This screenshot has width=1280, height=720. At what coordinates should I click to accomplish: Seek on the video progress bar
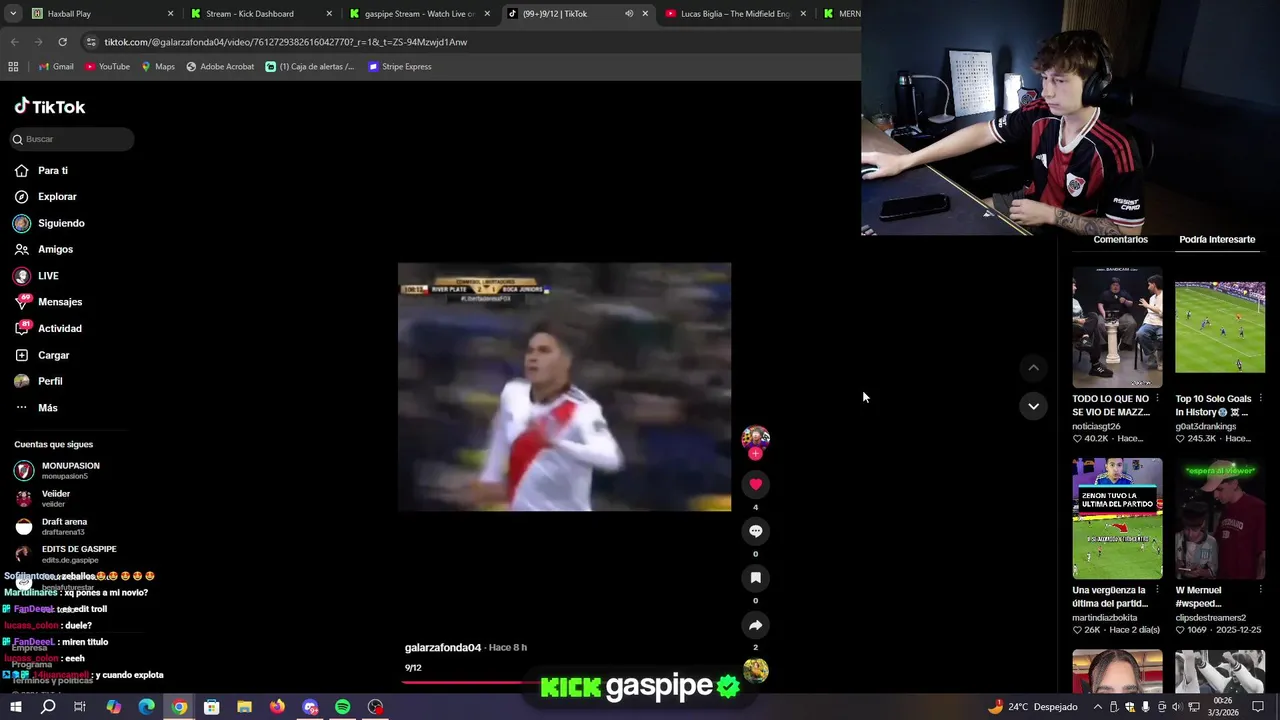[x=565, y=683]
